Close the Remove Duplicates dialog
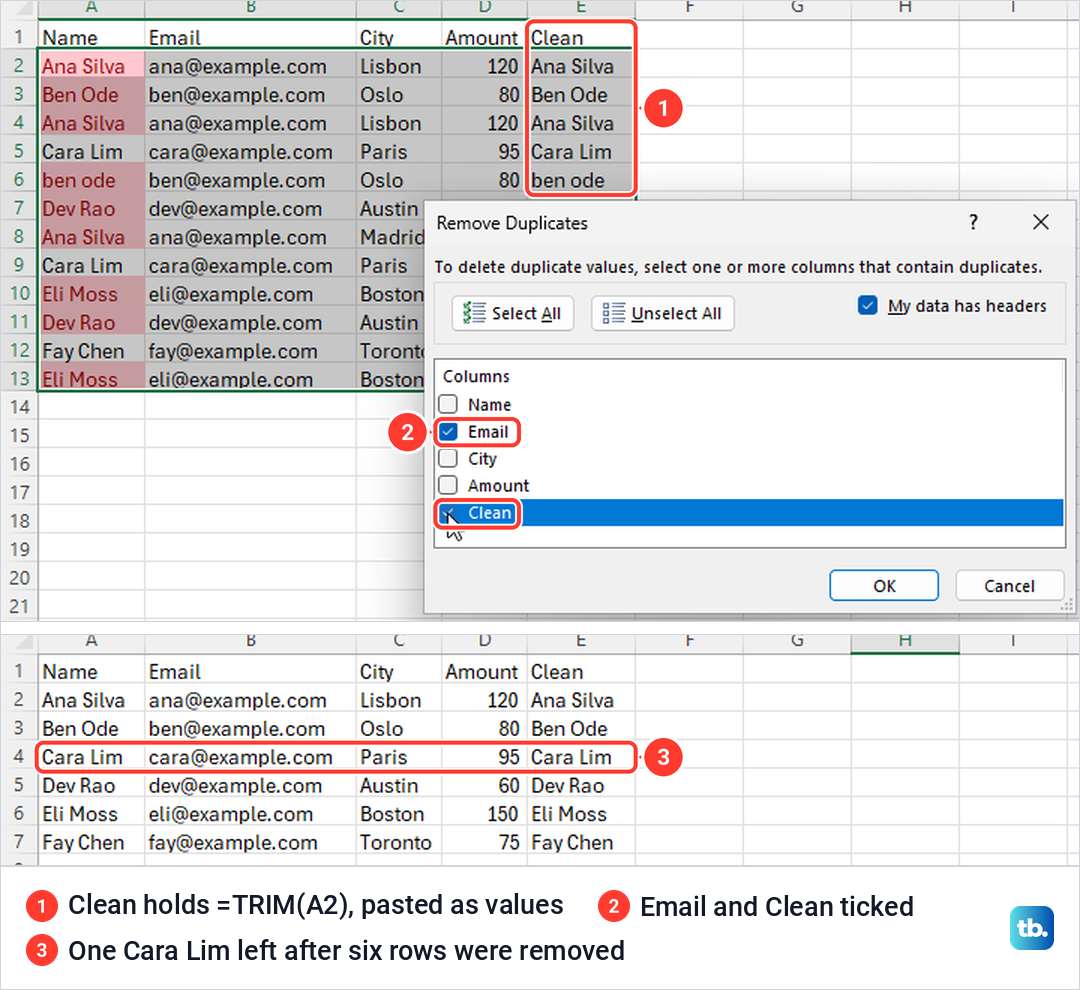This screenshot has height=990, width=1080. coord(1041,222)
